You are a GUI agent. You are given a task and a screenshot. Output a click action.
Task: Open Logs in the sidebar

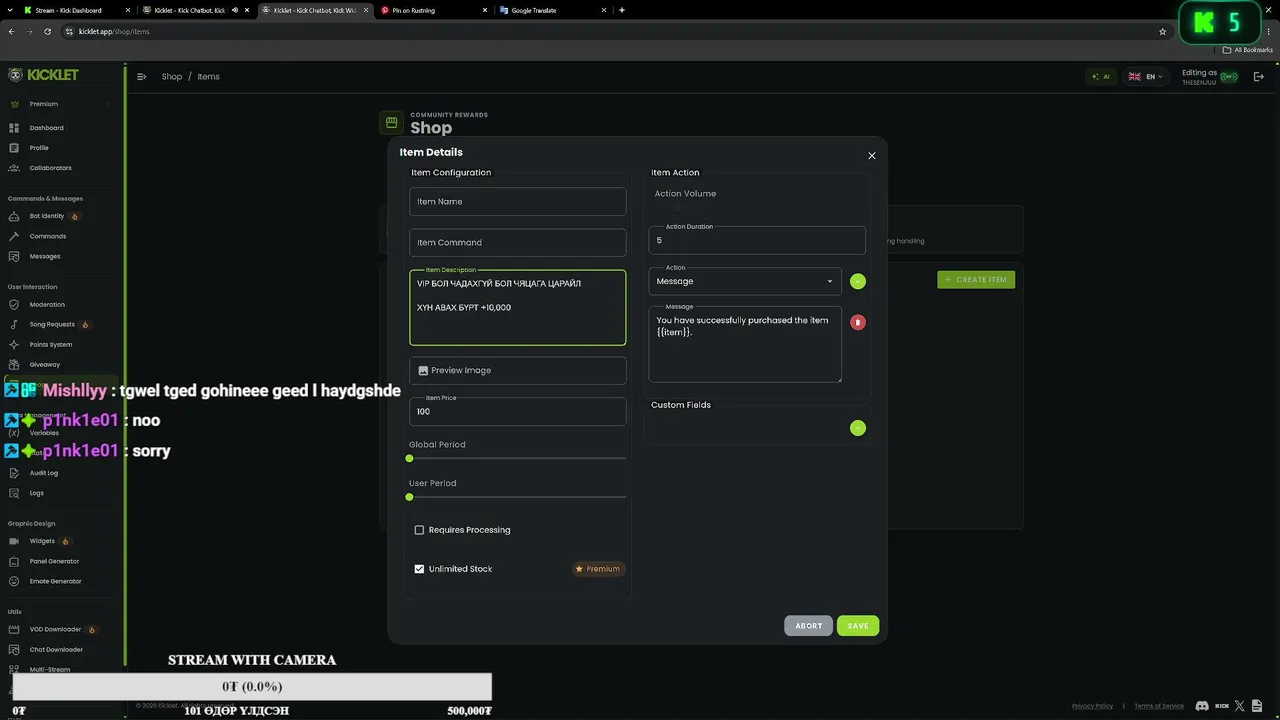click(x=37, y=493)
